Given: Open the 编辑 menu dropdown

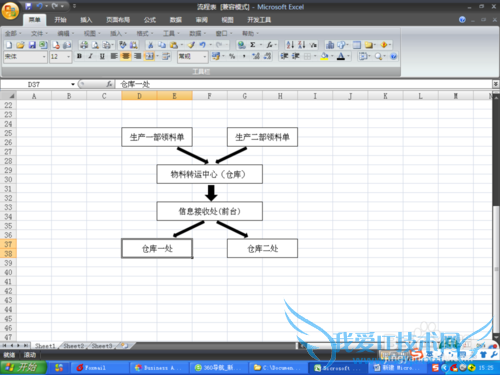Looking at the screenshot, I should click(66, 33).
